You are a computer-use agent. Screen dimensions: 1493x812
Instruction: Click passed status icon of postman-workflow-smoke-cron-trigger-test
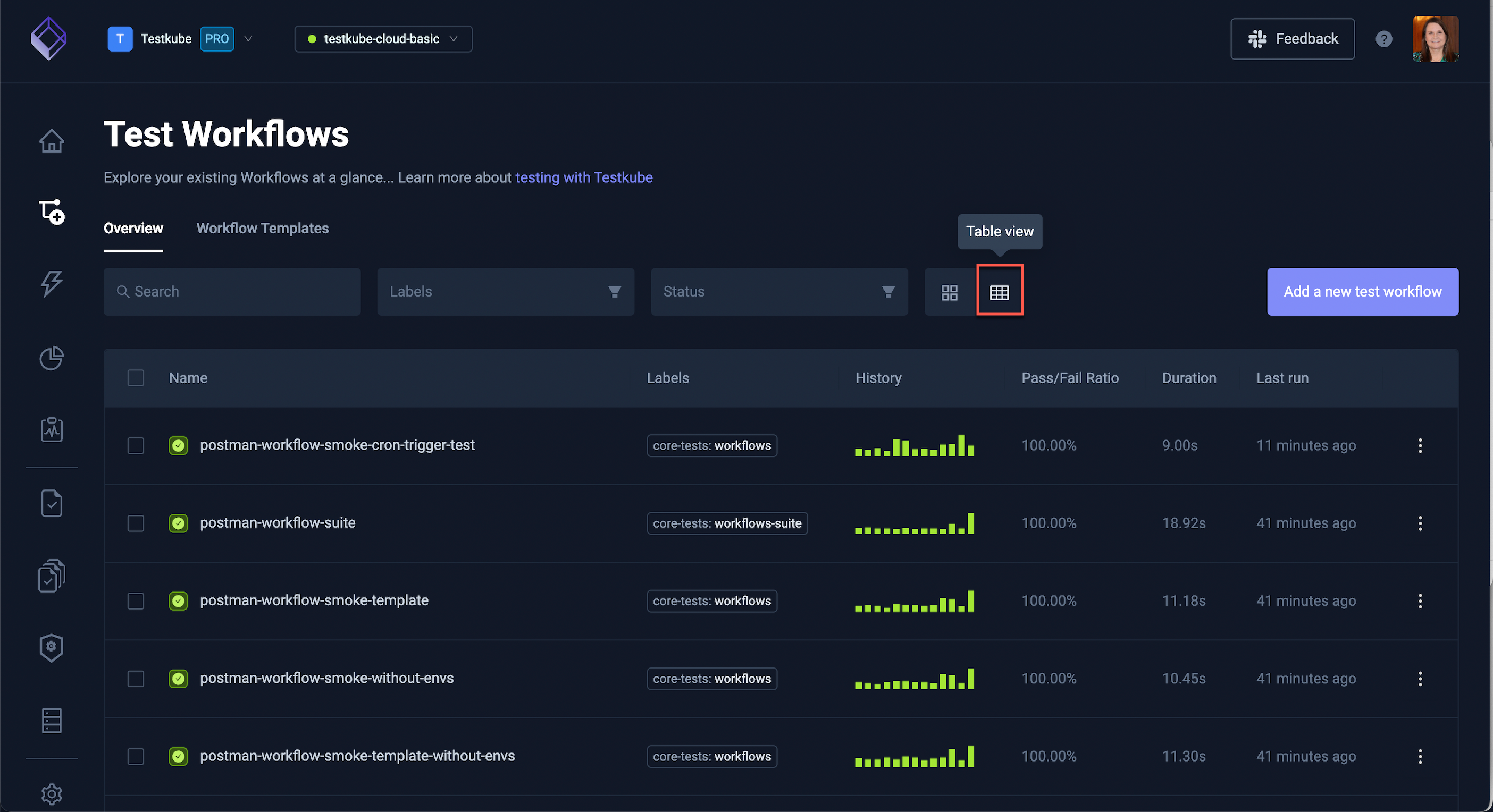[x=178, y=445]
